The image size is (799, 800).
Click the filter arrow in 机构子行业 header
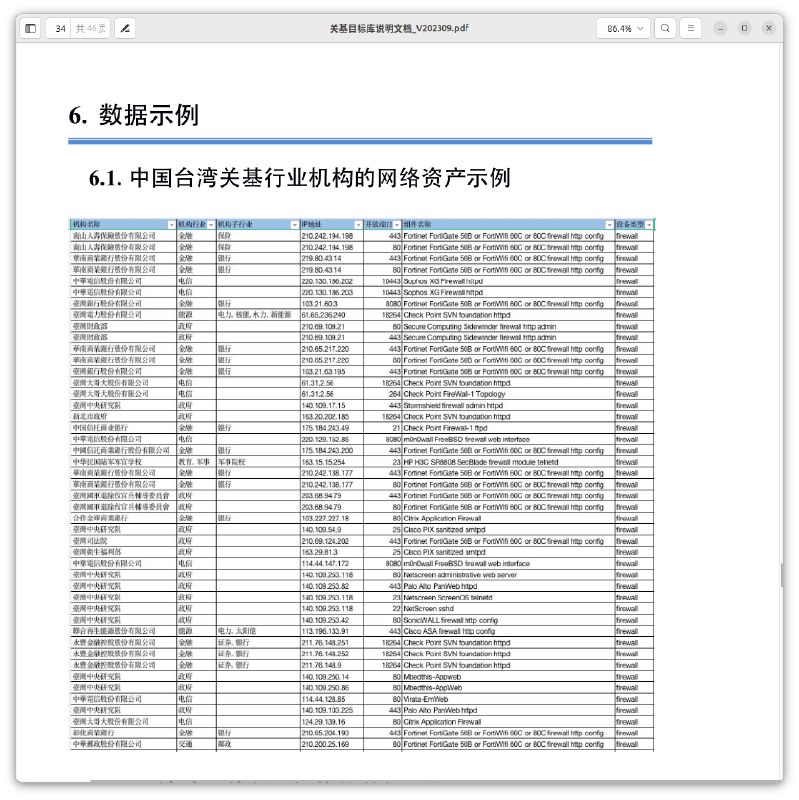[x=294, y=225]
